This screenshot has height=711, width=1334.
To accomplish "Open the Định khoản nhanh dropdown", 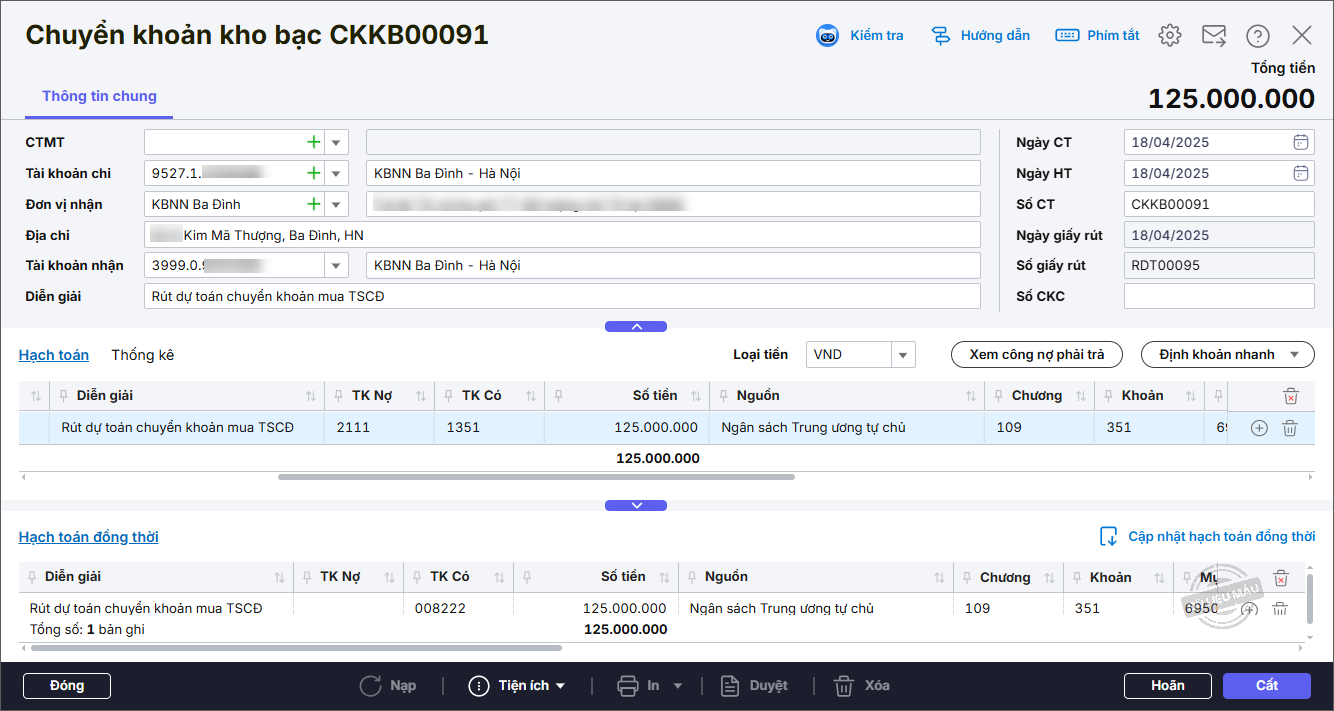I will click(x=1227, y=355).
